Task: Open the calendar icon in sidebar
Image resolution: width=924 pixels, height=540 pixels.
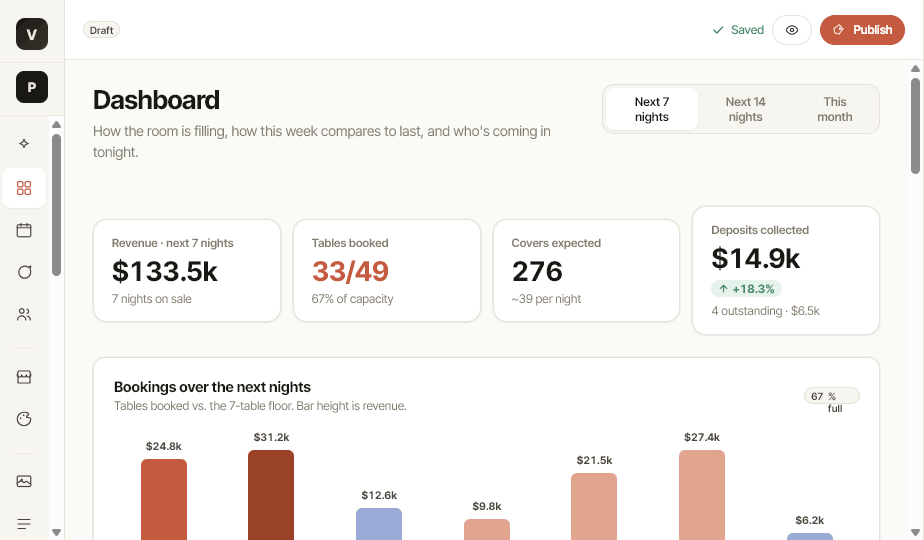Action: click(24, 230)
